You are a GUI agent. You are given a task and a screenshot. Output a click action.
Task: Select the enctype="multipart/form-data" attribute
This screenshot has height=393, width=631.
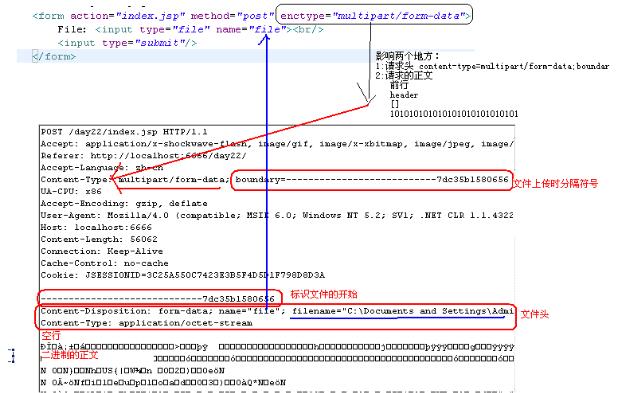click(375, 16)
